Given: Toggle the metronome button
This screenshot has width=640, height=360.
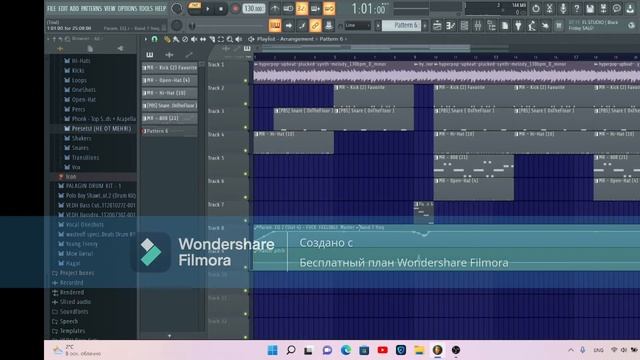Looking at the screenshot, I should [x=275, y=9].
